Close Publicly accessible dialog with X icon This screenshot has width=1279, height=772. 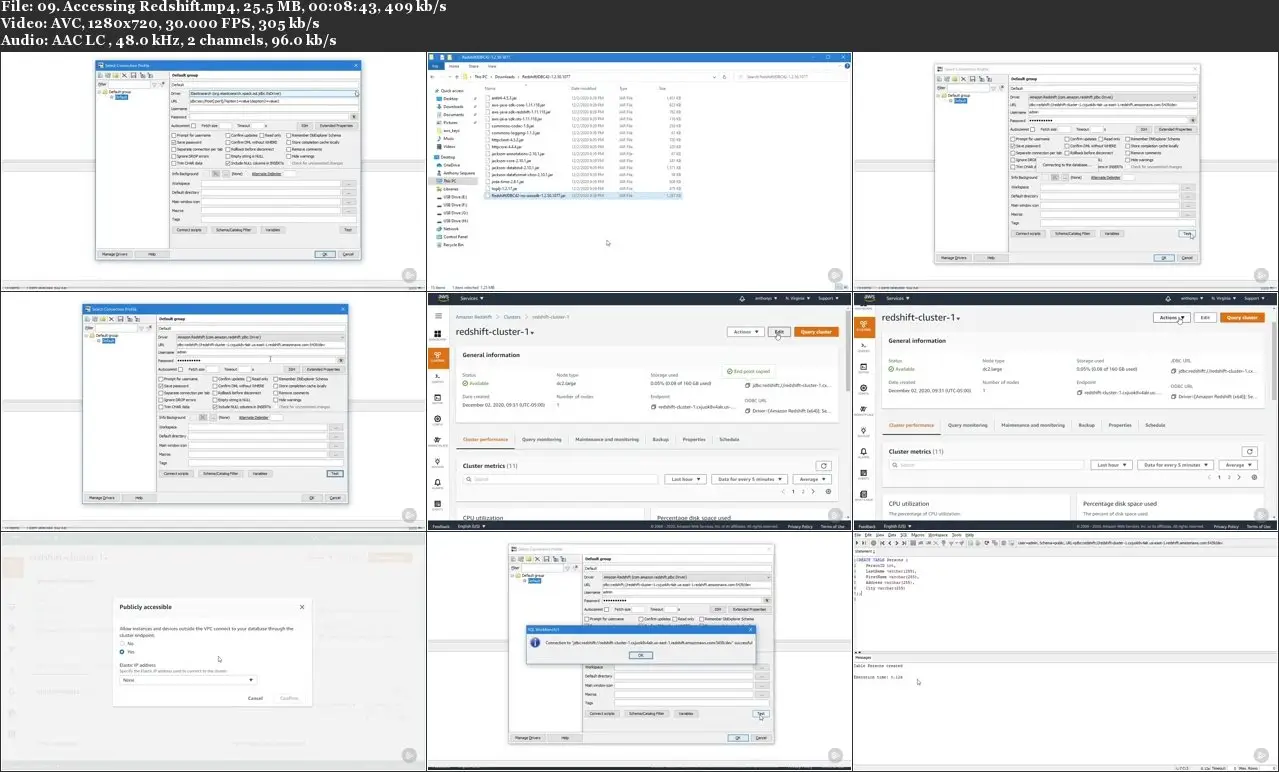click(x=302, y=606)
